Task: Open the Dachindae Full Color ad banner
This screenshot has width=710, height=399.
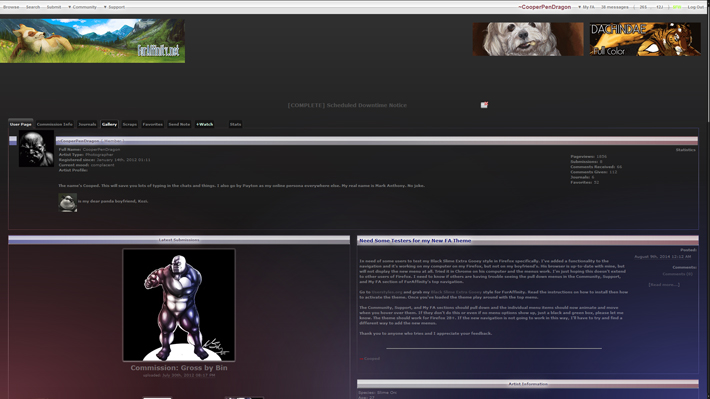Action: coord(645,39)
